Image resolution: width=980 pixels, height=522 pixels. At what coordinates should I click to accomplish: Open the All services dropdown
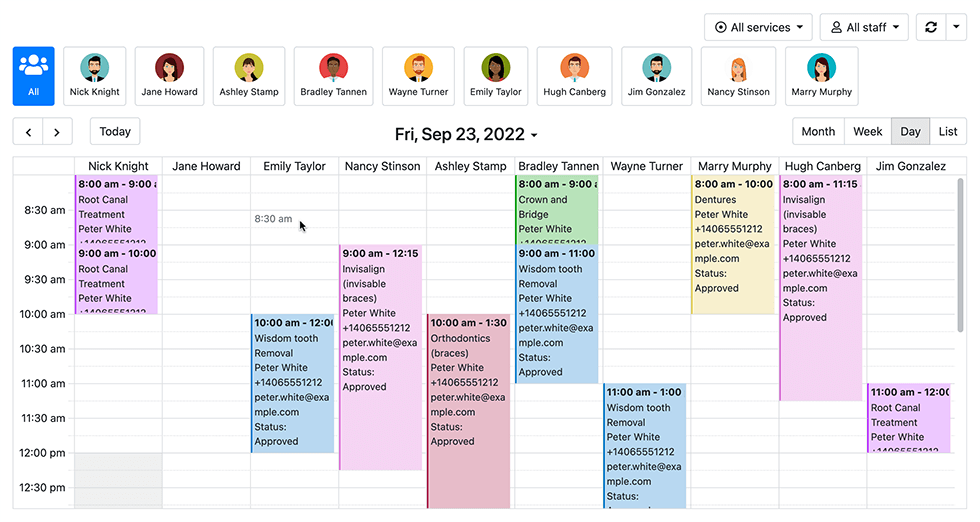[759, 27]
